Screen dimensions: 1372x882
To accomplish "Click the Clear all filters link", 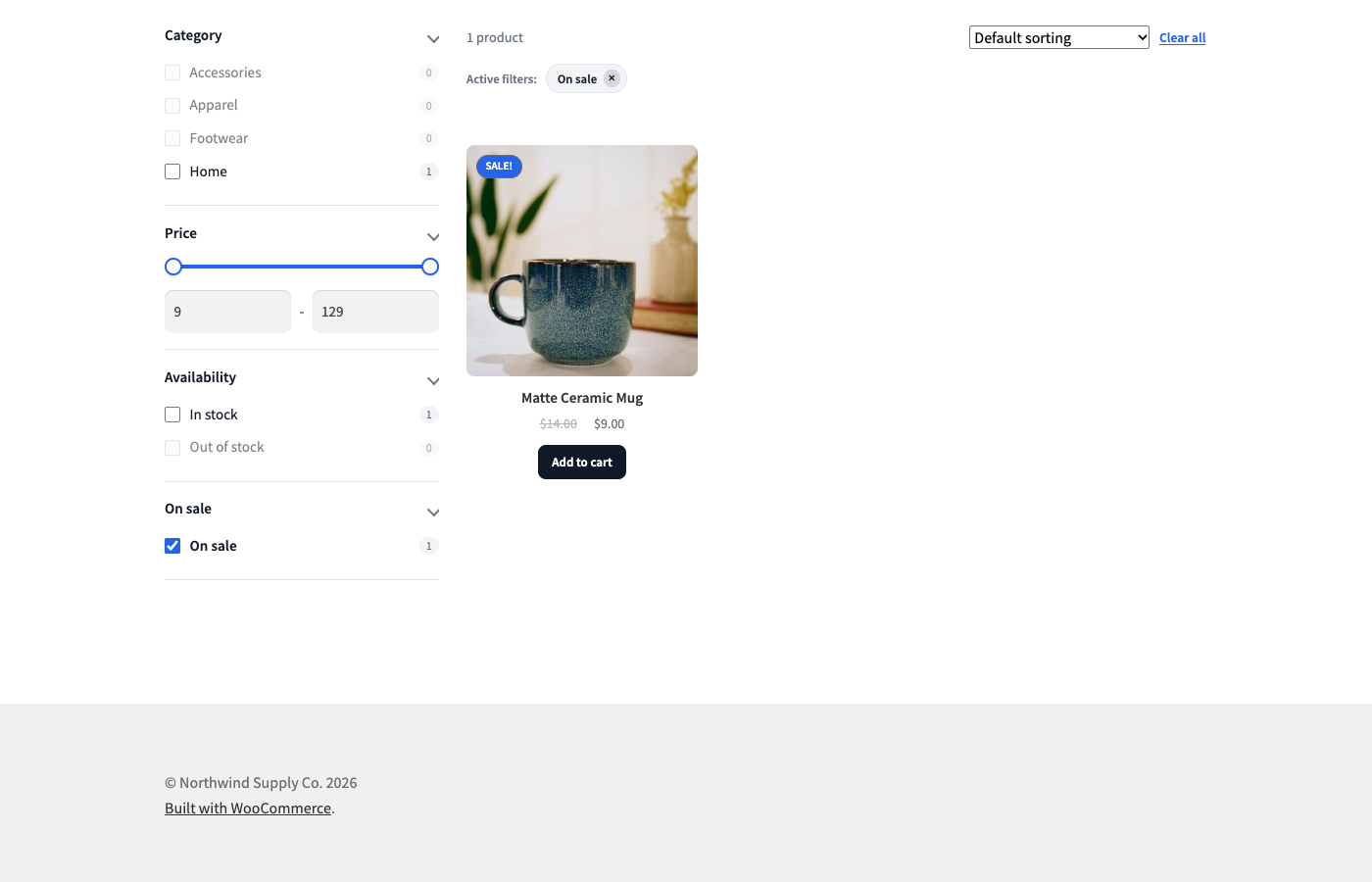I will point(1182,37).
